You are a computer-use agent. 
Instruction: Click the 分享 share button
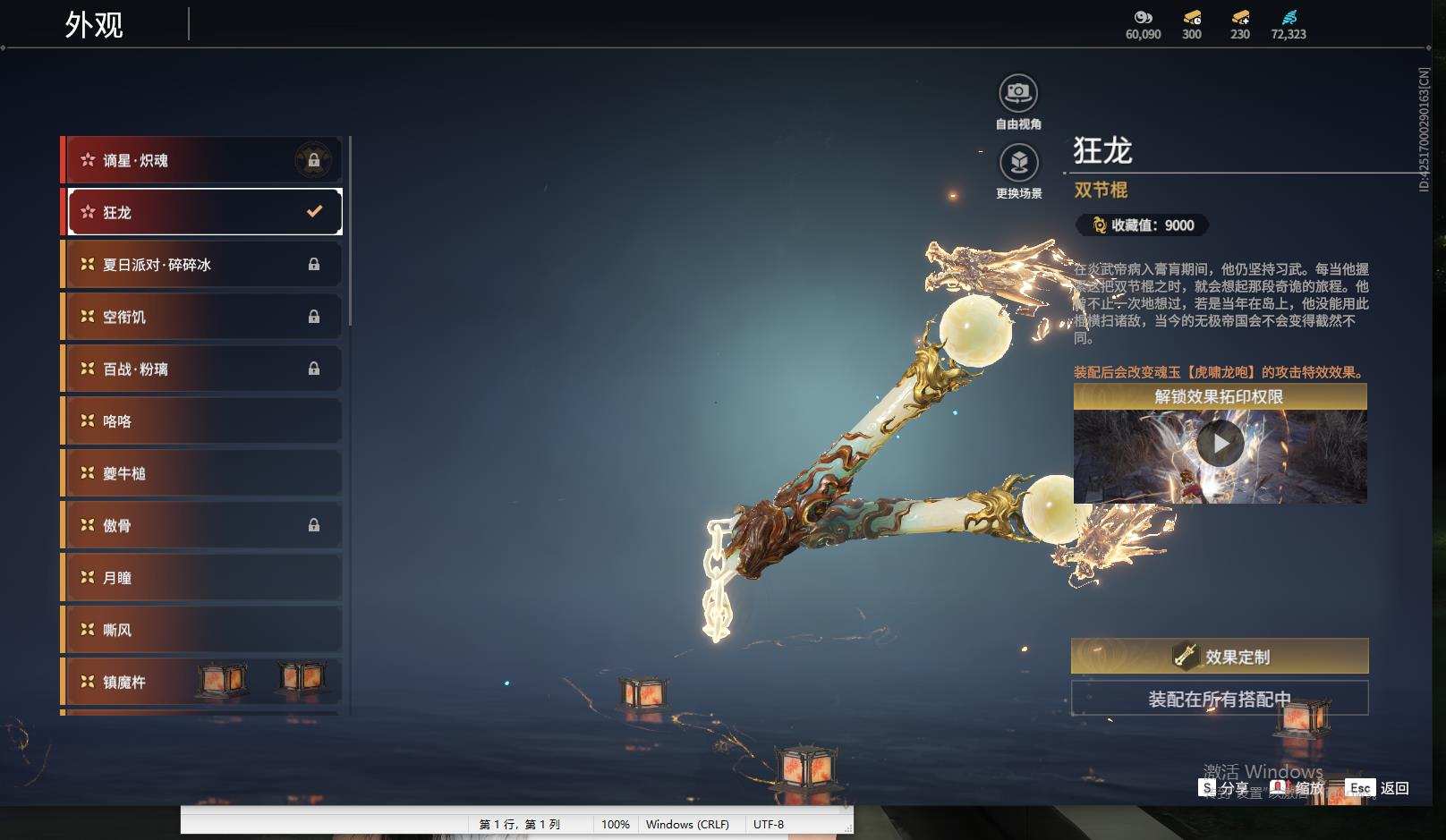coord(1224,788)
